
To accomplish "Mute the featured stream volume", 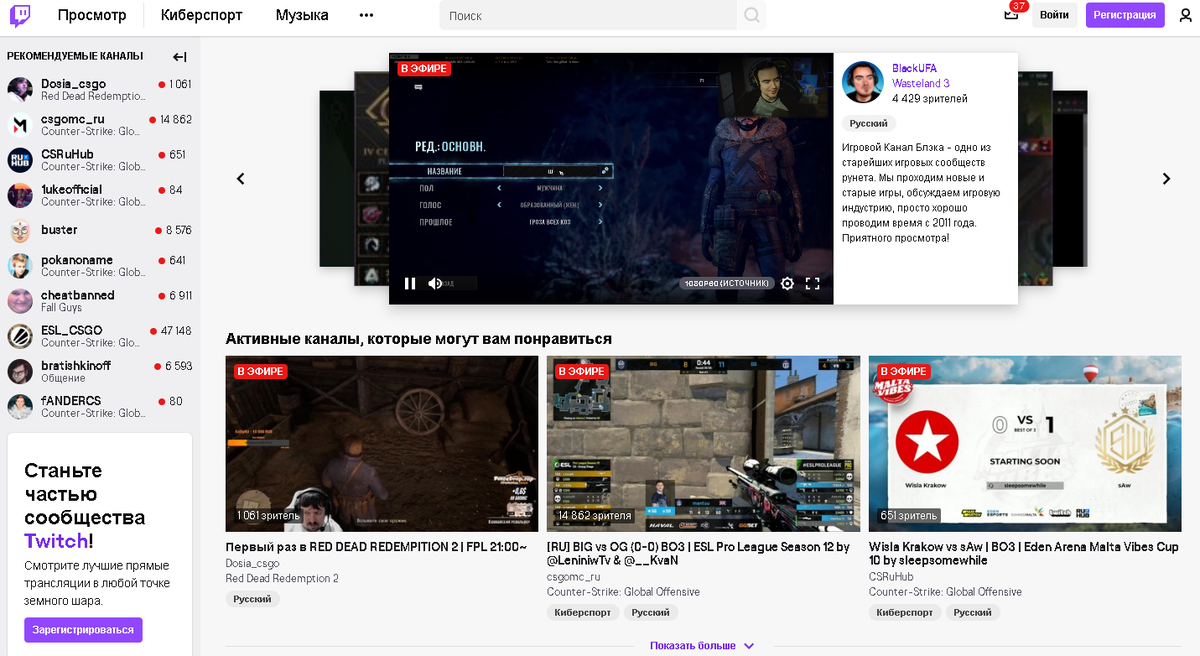I will (x=435, y=284).
